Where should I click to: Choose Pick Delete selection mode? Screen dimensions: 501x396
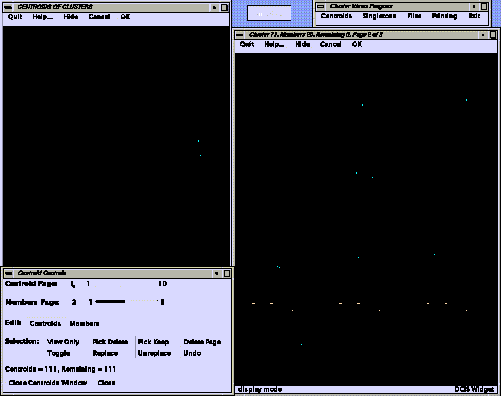click(110, 342)
